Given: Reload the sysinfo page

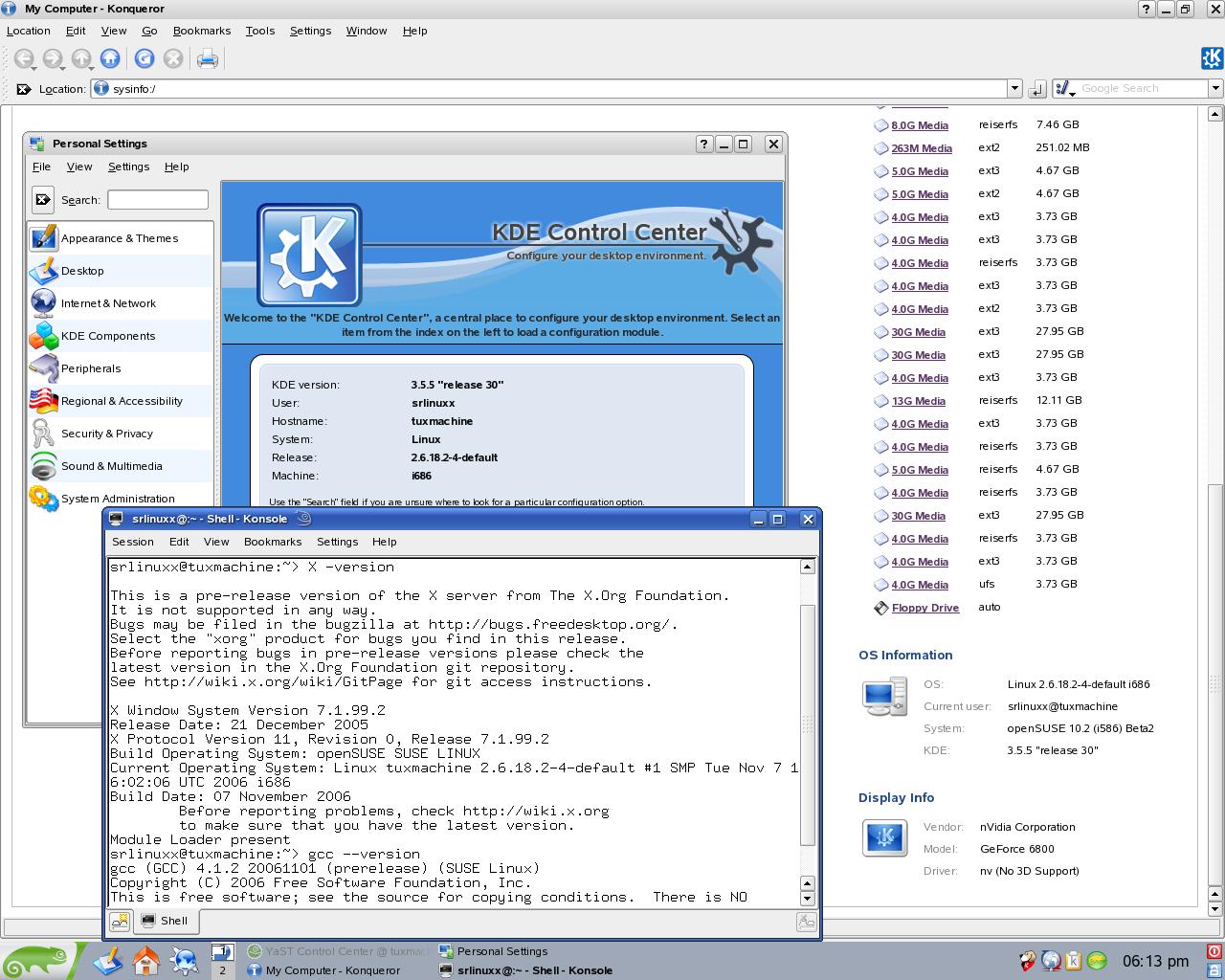Looking at the screenshot, I should [145, 59].
